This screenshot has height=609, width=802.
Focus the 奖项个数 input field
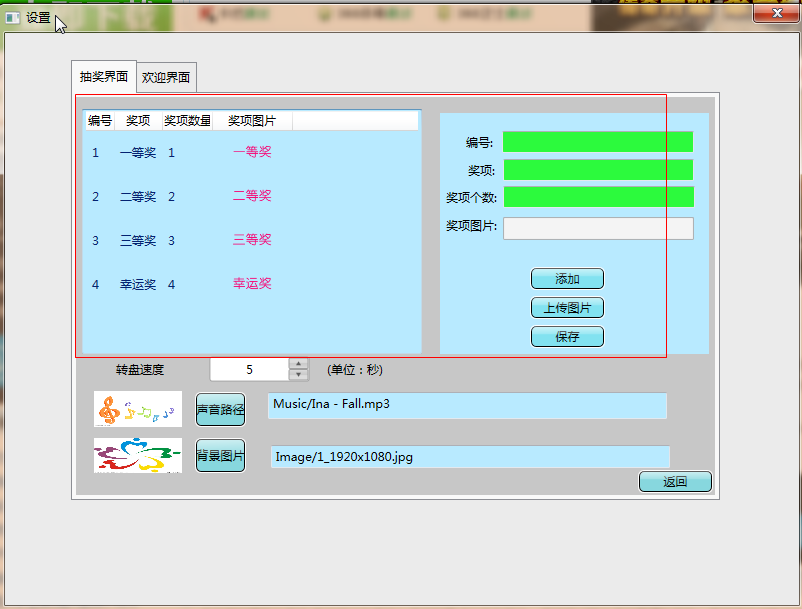tap(598, 197)
